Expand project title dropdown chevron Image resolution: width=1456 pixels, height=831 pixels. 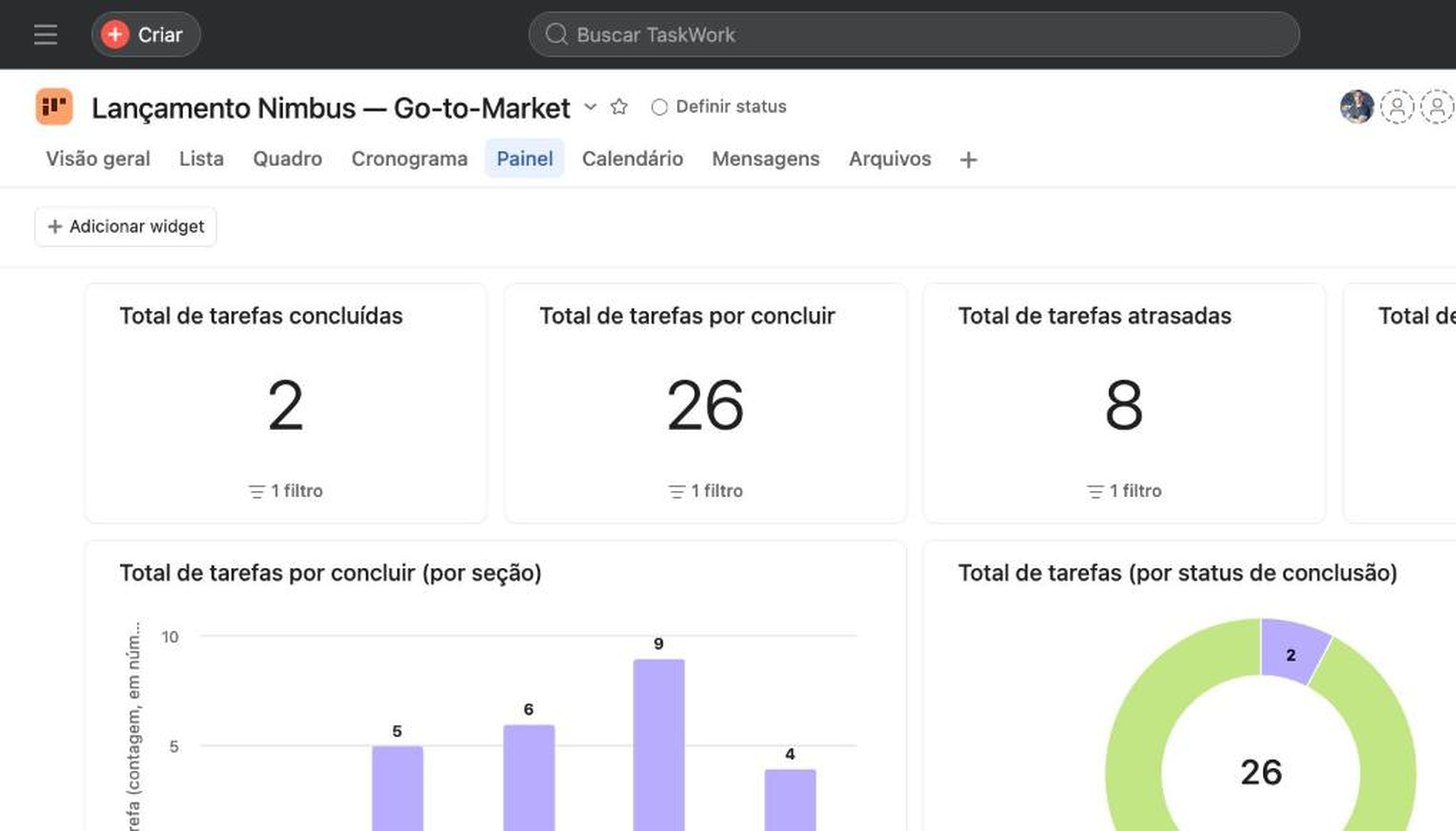click(590, 106)
